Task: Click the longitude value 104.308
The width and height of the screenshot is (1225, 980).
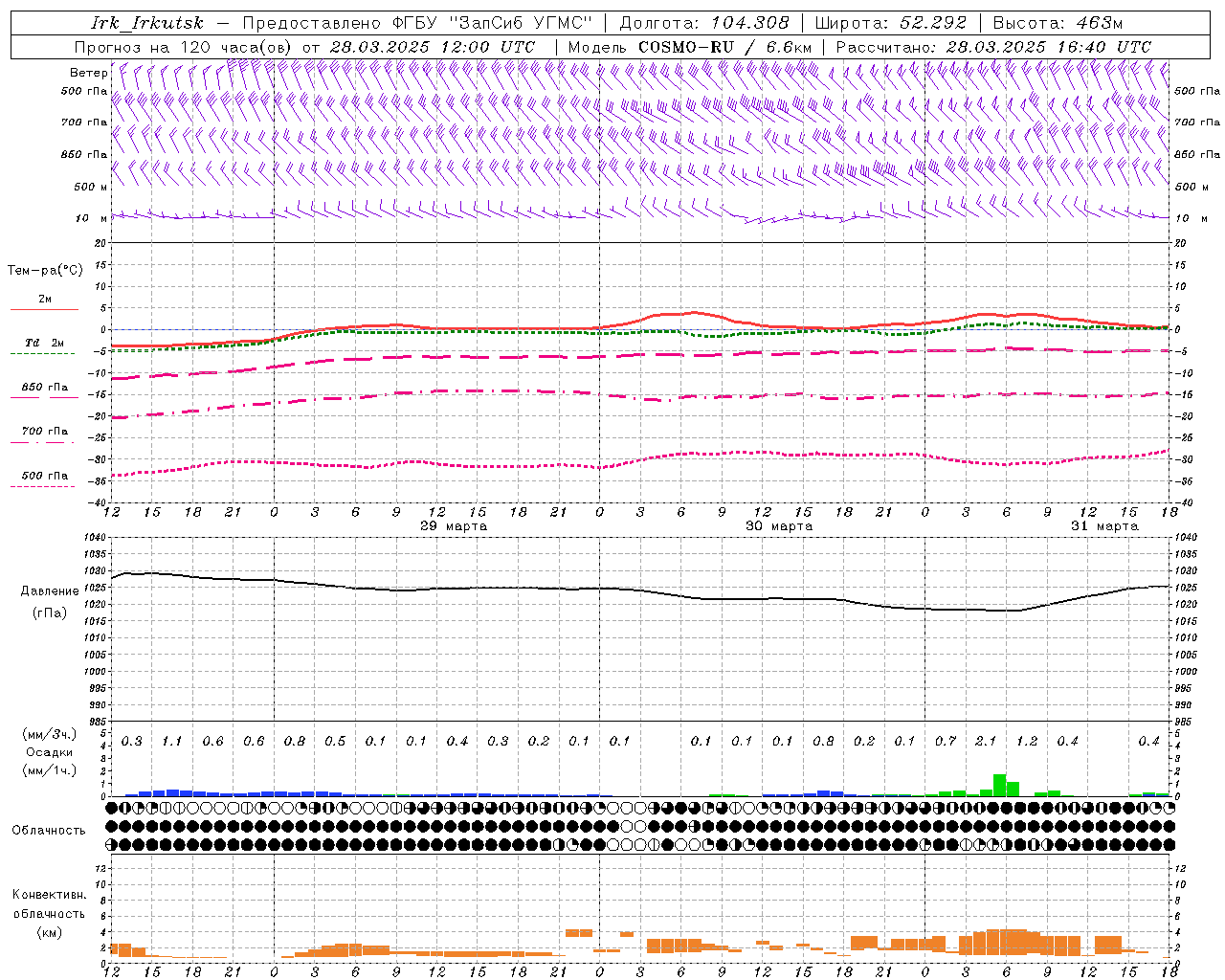Action: coord(750,23)
